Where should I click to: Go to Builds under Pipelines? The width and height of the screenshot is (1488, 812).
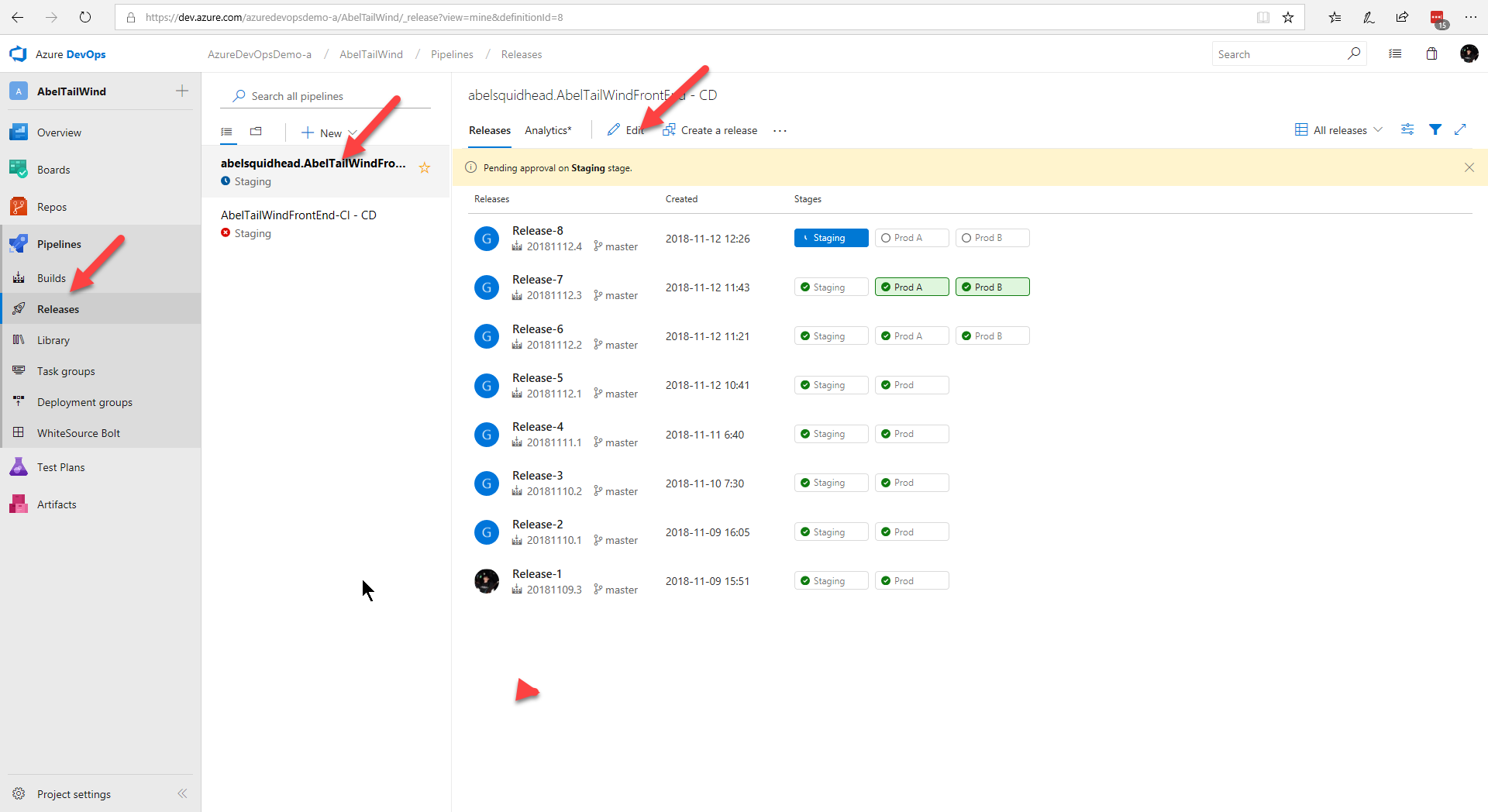51,278
